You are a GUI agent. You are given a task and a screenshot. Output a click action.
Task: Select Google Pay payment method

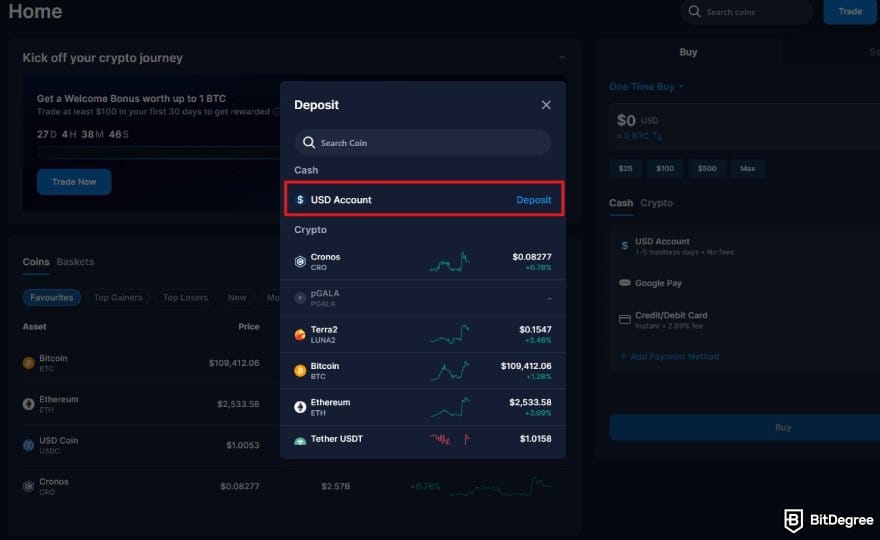point(745,283)
